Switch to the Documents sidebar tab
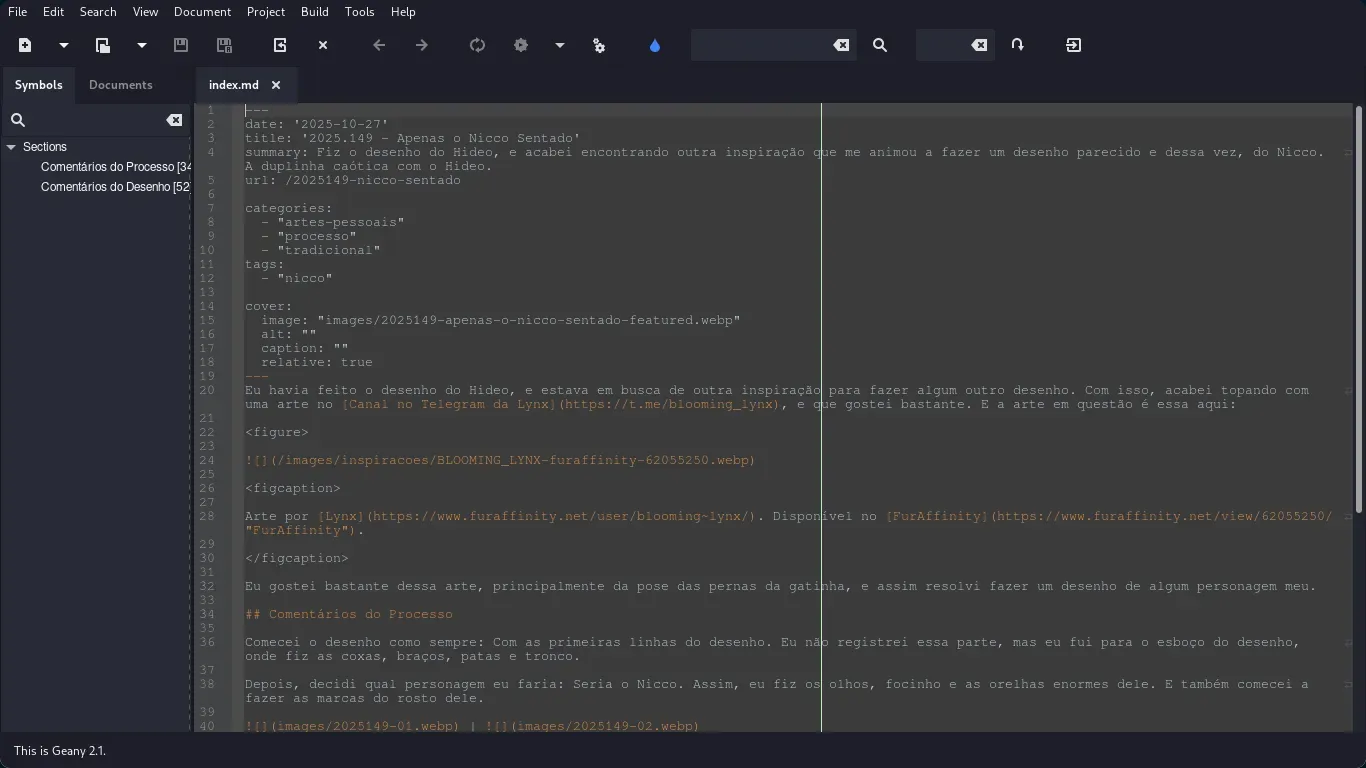 click(x=120, y=85)
